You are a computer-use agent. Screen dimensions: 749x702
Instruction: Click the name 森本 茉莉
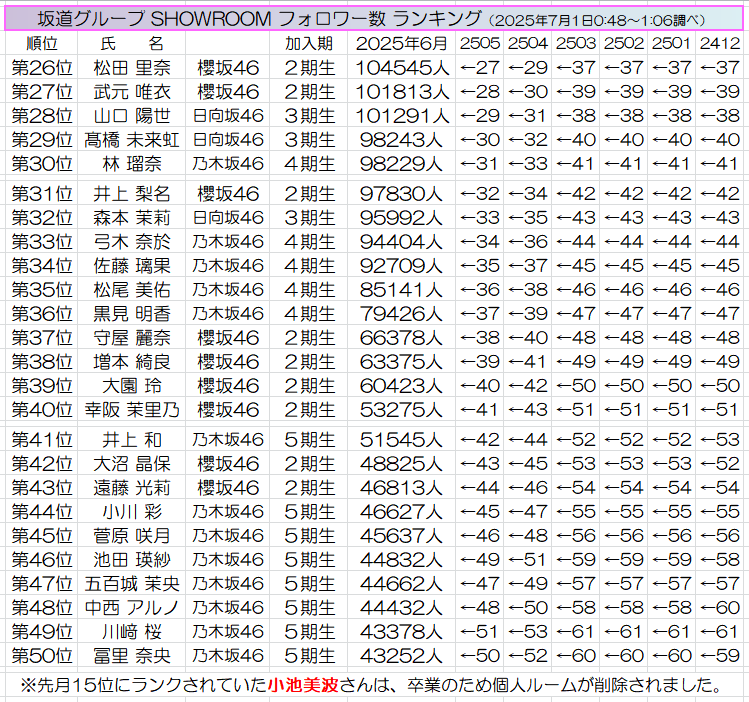(x=132, y=218)
